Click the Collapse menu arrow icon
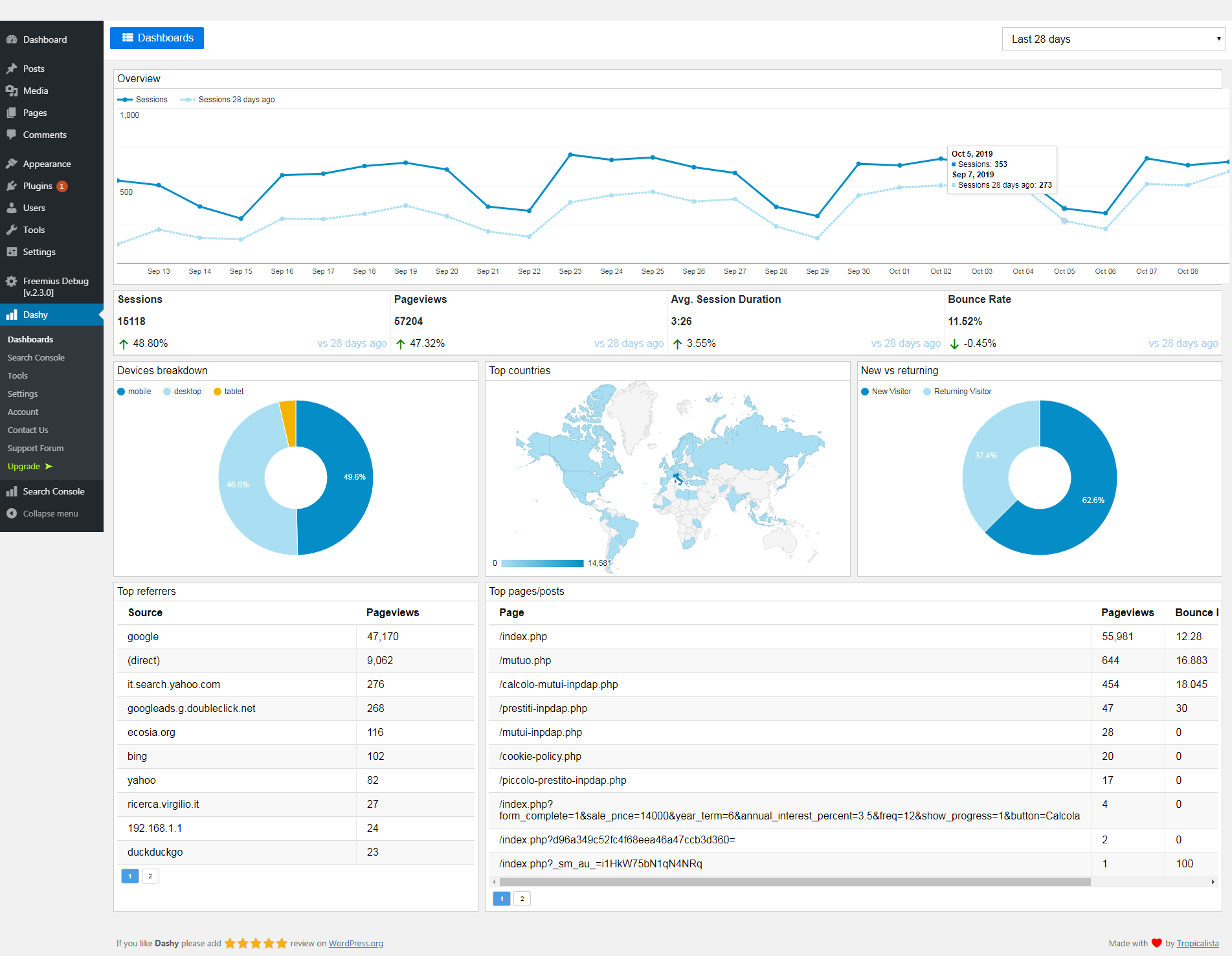Viewport: 1232px width, 956px height. (12, 513)
